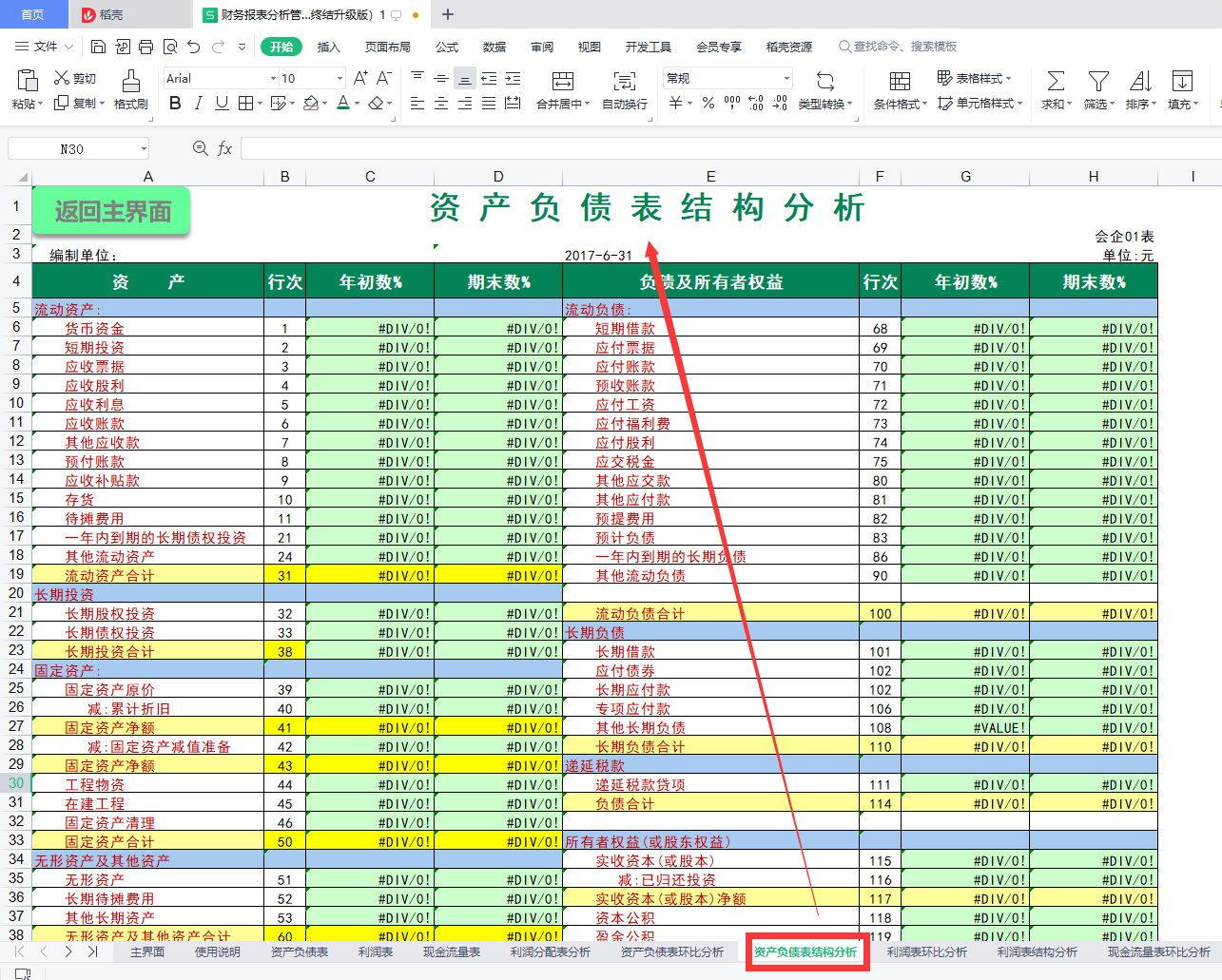Open the cell name box dropdown arrow
Screen dimensions: 1222x980
point(144,148)
